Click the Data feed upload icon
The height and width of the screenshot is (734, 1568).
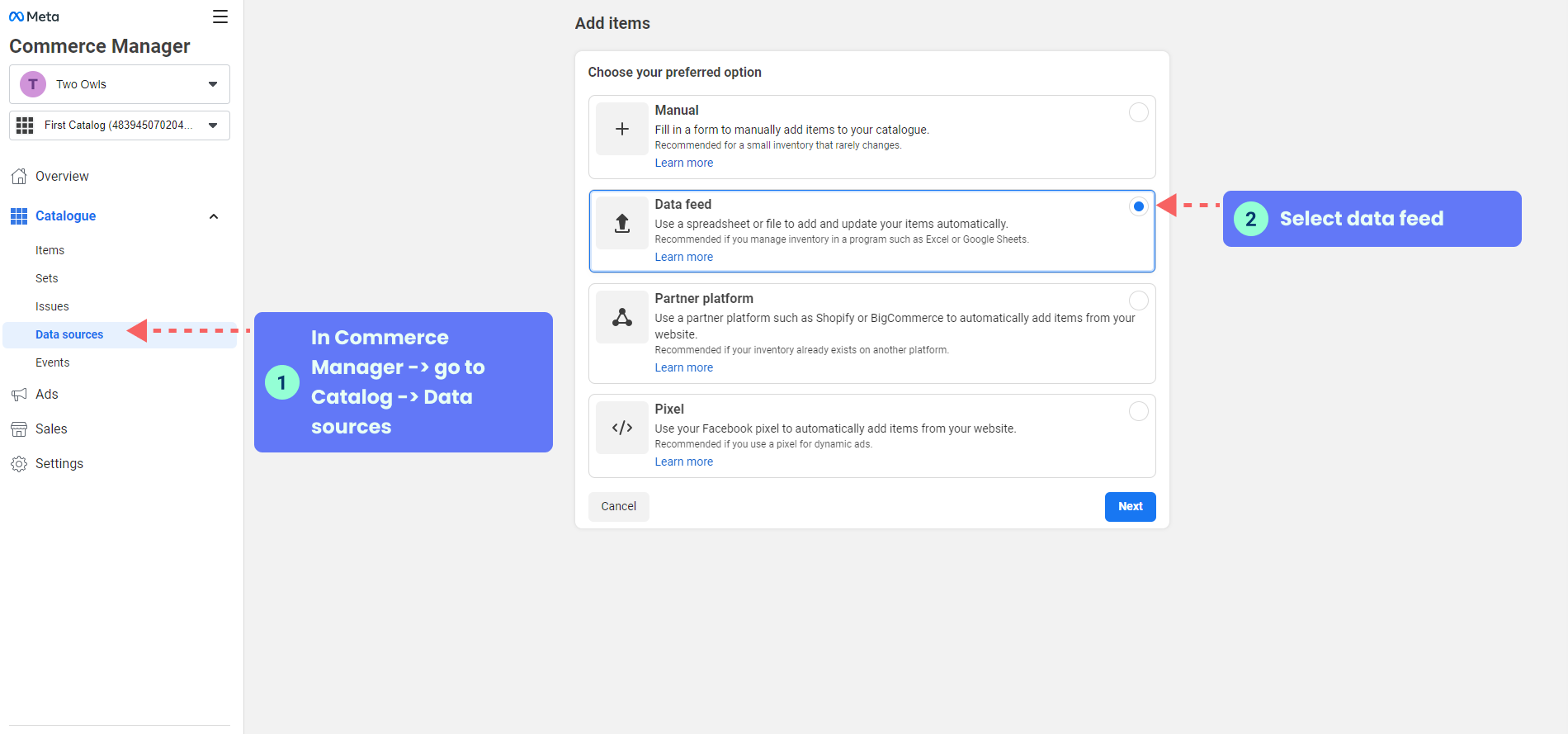(622, 223)
